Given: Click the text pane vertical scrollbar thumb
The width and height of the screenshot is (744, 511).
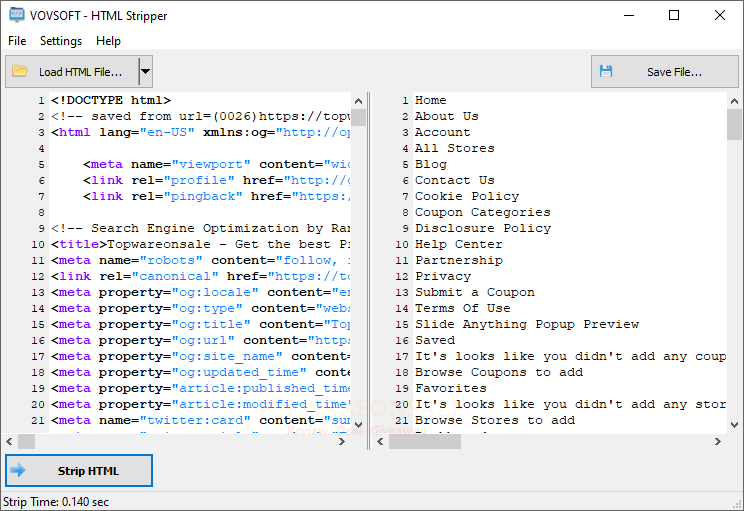Looking at the screenshot, I should [734, 124].
